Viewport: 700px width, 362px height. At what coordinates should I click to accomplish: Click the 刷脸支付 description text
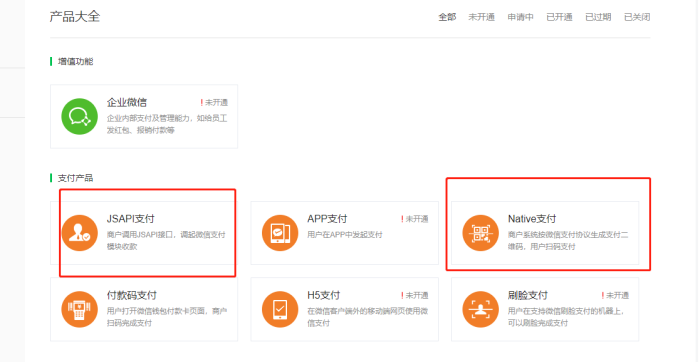coord(566,317)
